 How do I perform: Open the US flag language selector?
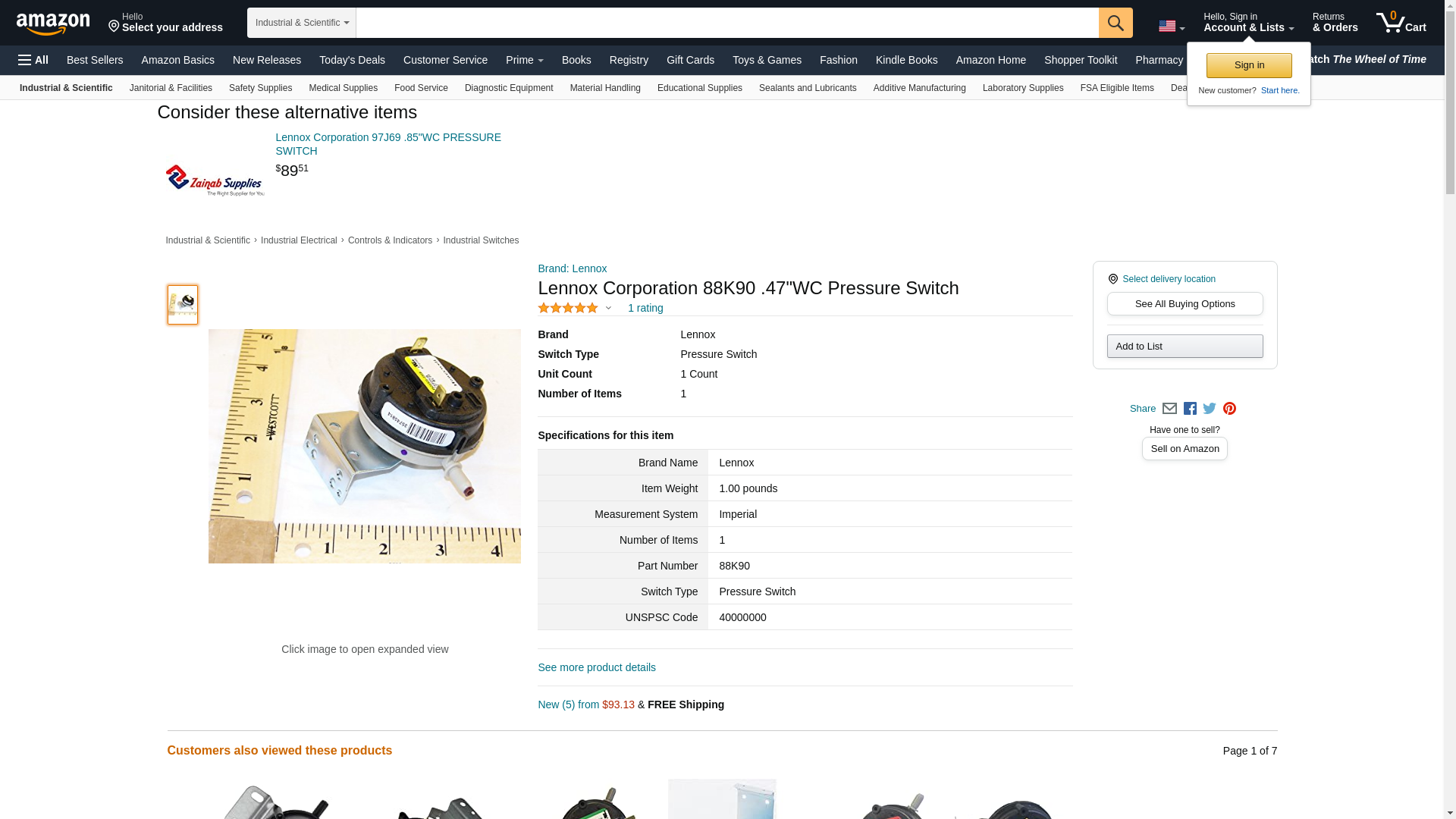1172,27
